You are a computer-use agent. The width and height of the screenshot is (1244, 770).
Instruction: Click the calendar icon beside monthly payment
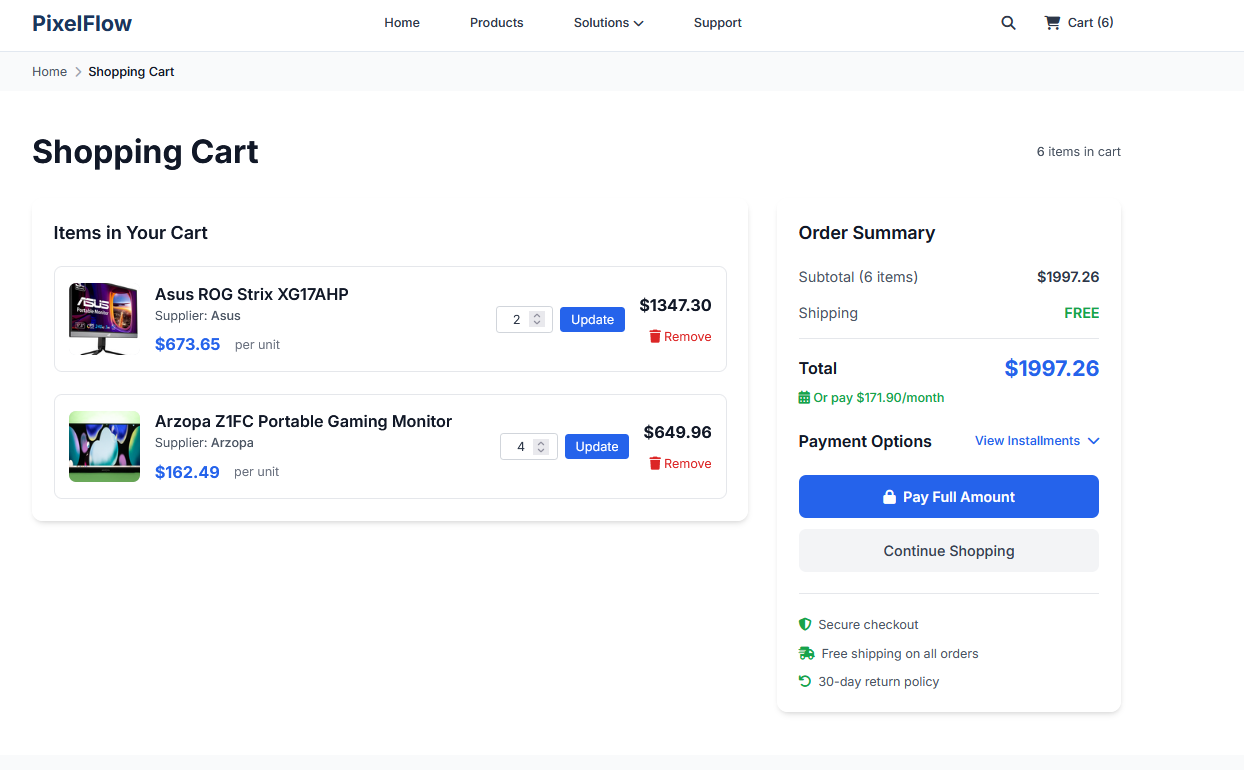pos(804,398)
